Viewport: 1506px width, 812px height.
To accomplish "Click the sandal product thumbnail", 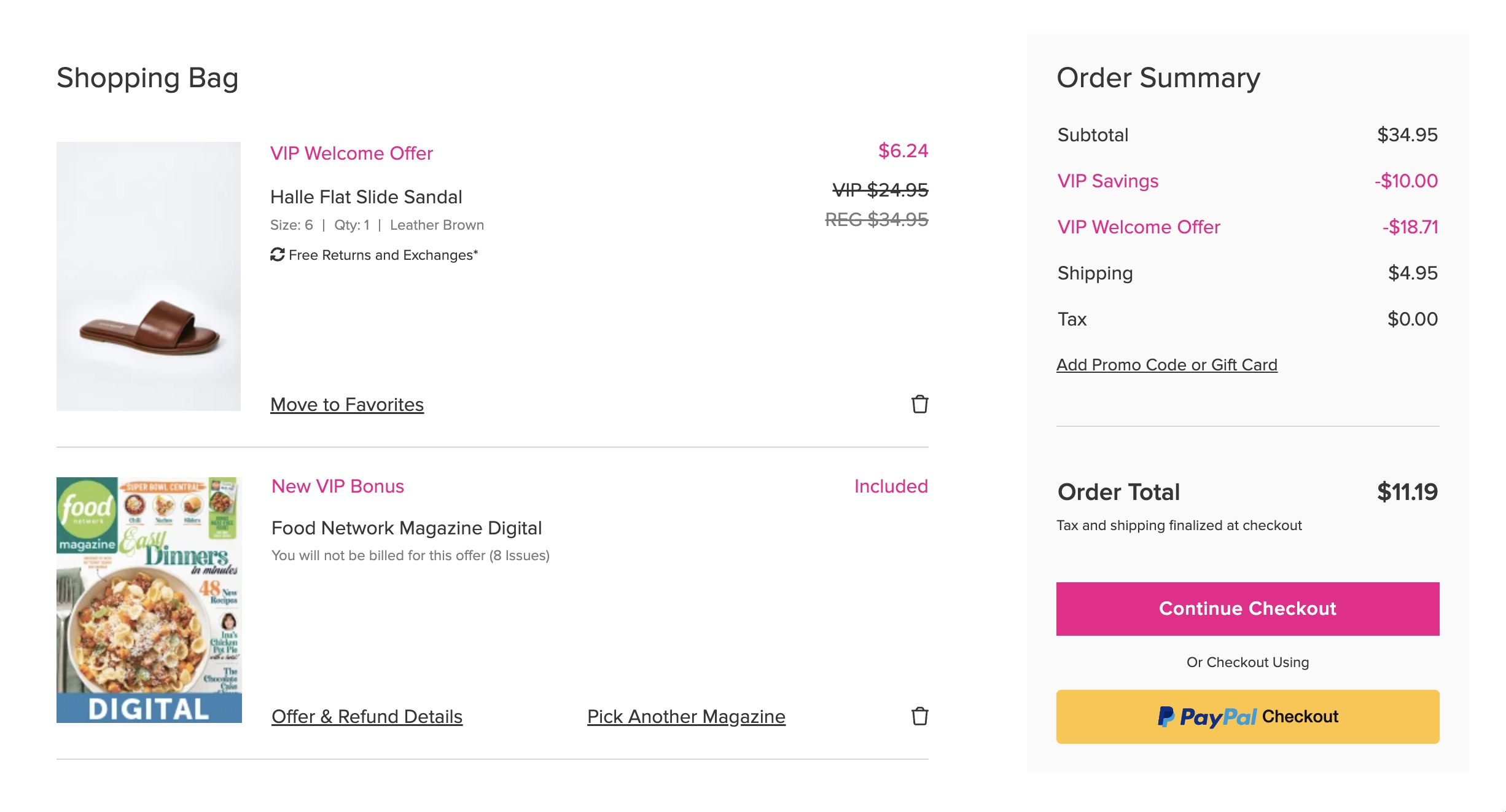I will pyautogui.click(x=148, y=276).
